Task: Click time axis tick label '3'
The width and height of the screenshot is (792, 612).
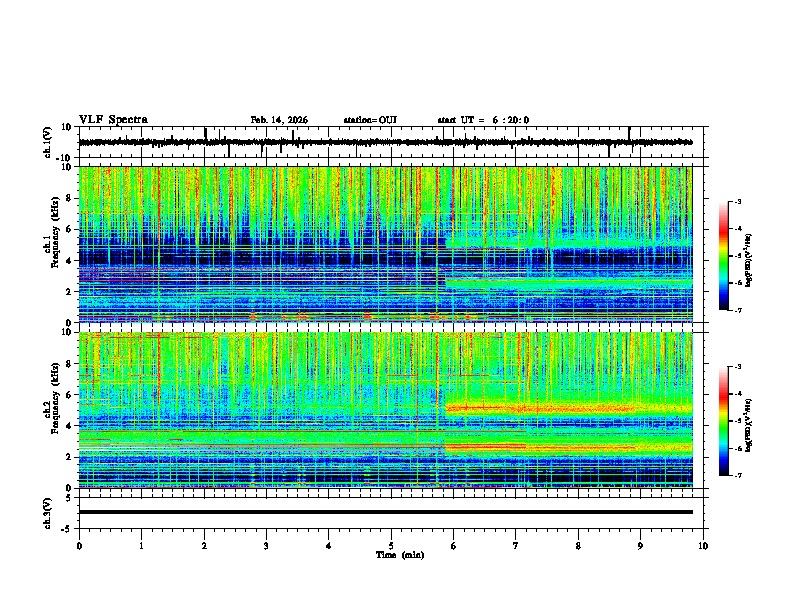Action: pos(266,545)
